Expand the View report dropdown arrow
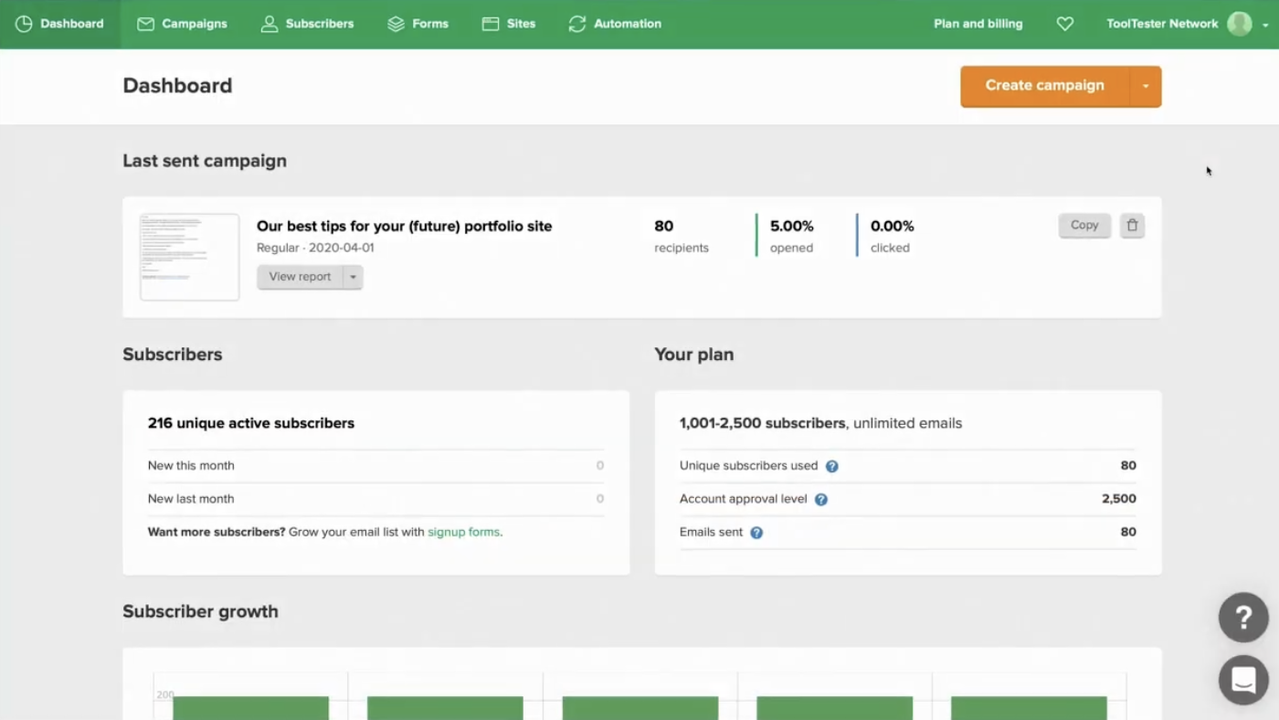Screen dimensions: 1279x720 click(x=353, y=277)
